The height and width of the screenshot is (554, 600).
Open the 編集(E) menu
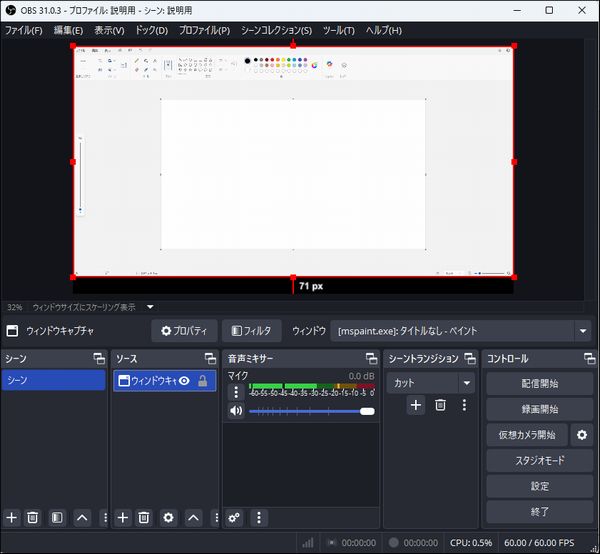click(68, 30)
